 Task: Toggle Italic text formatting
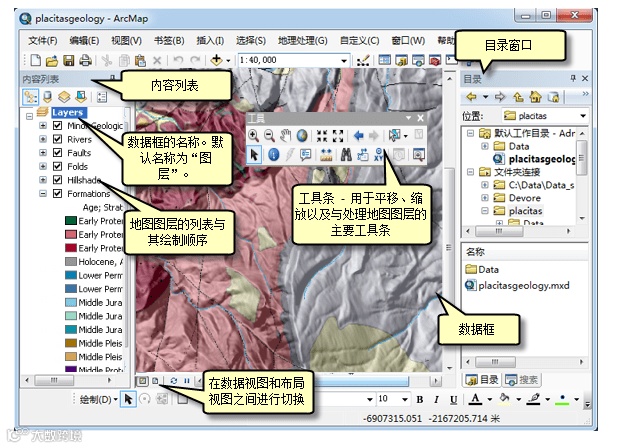pyautogui.click(x=436, y=400)
